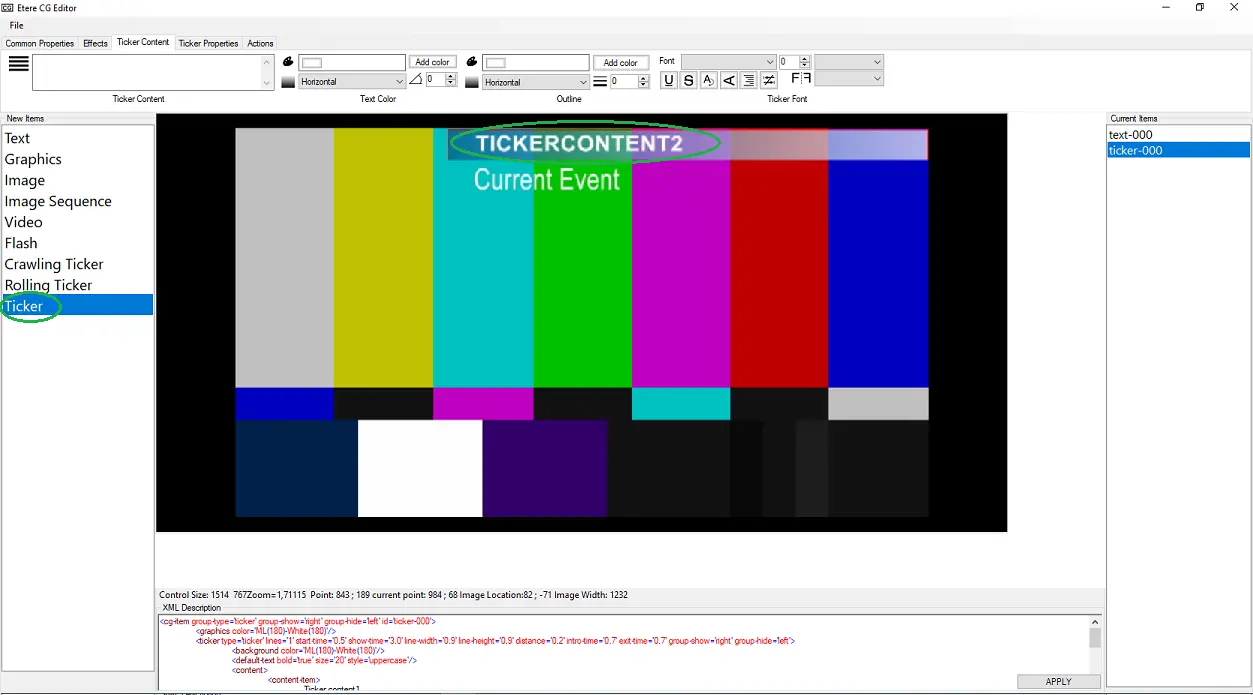Click the Outline palette icon

472,62
